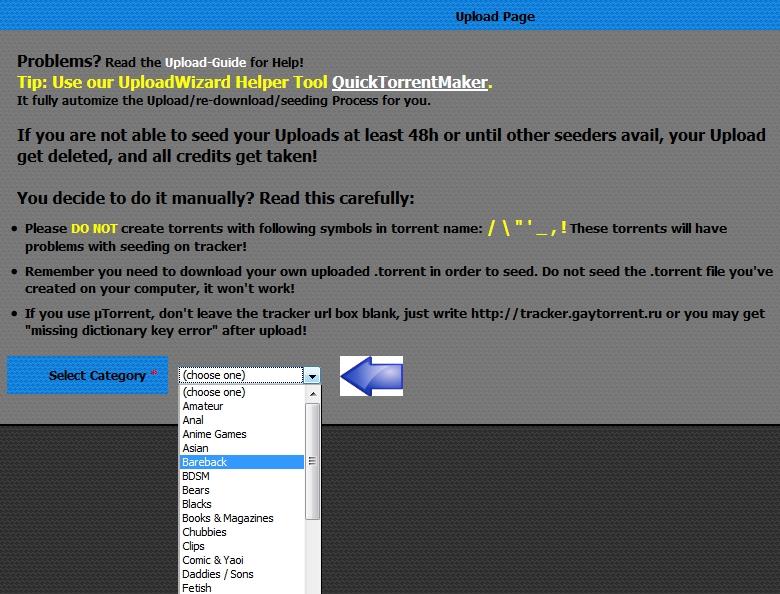Open the Upload-Guide help link
Screen dimensions: 780x594
(x=206, y=62)
